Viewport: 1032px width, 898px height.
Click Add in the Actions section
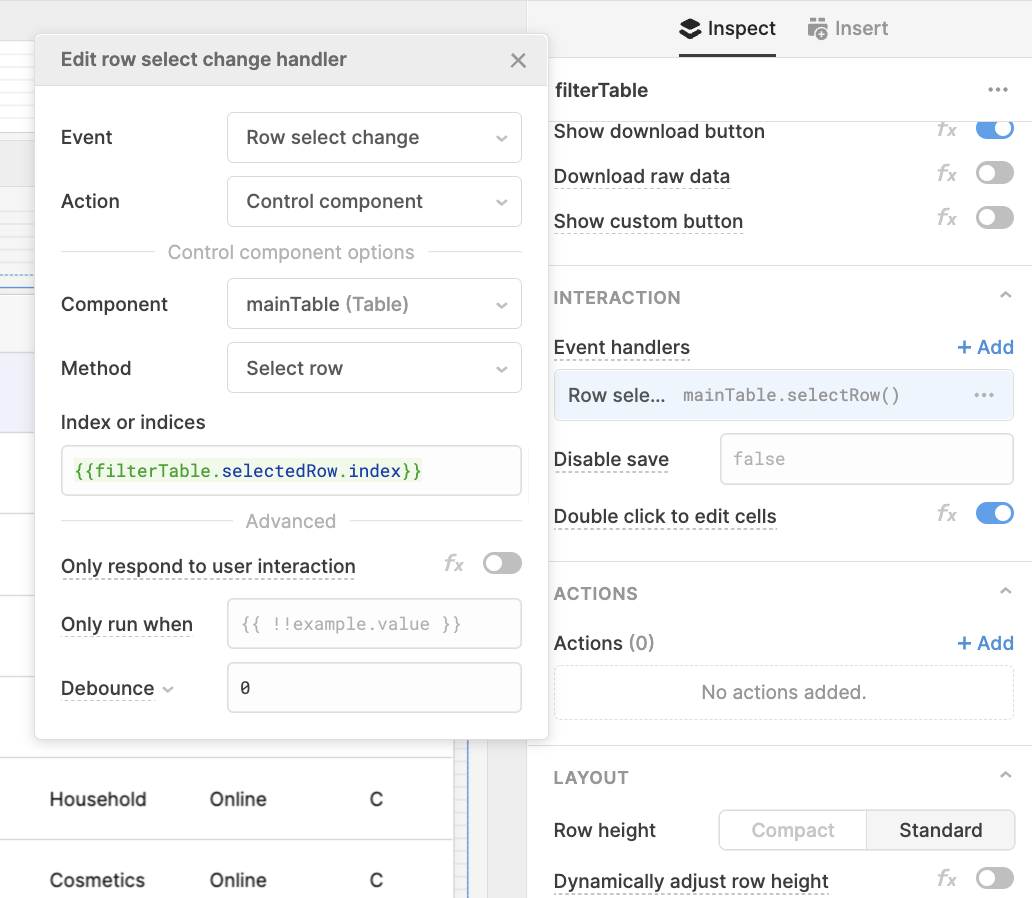(x=985, y=643)
